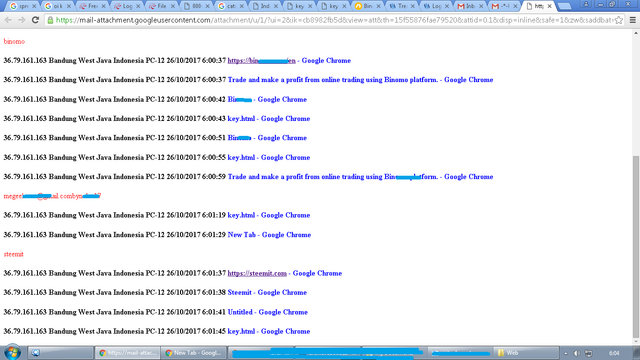Image resolution: width=640 pixels, height=360 pixels.
Task: Click the taskbar item with magnifier icon
Action: pyautogui.click(x=61, y=353)
